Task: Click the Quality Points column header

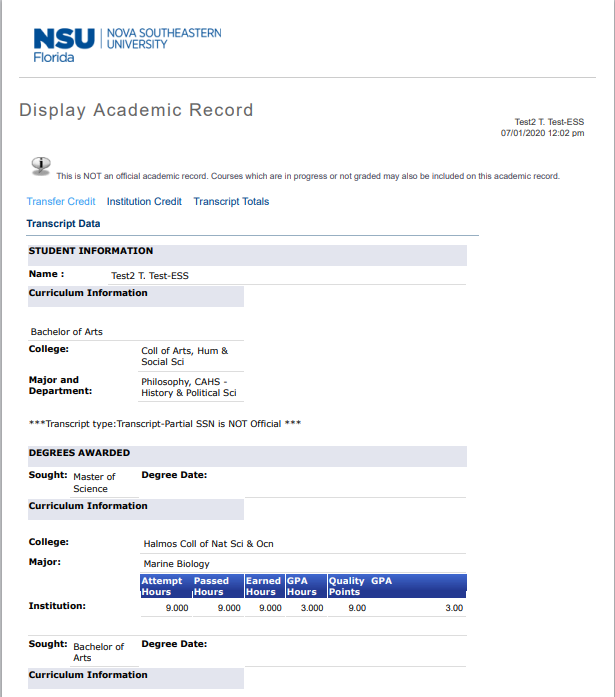Action: pos(346,586)
